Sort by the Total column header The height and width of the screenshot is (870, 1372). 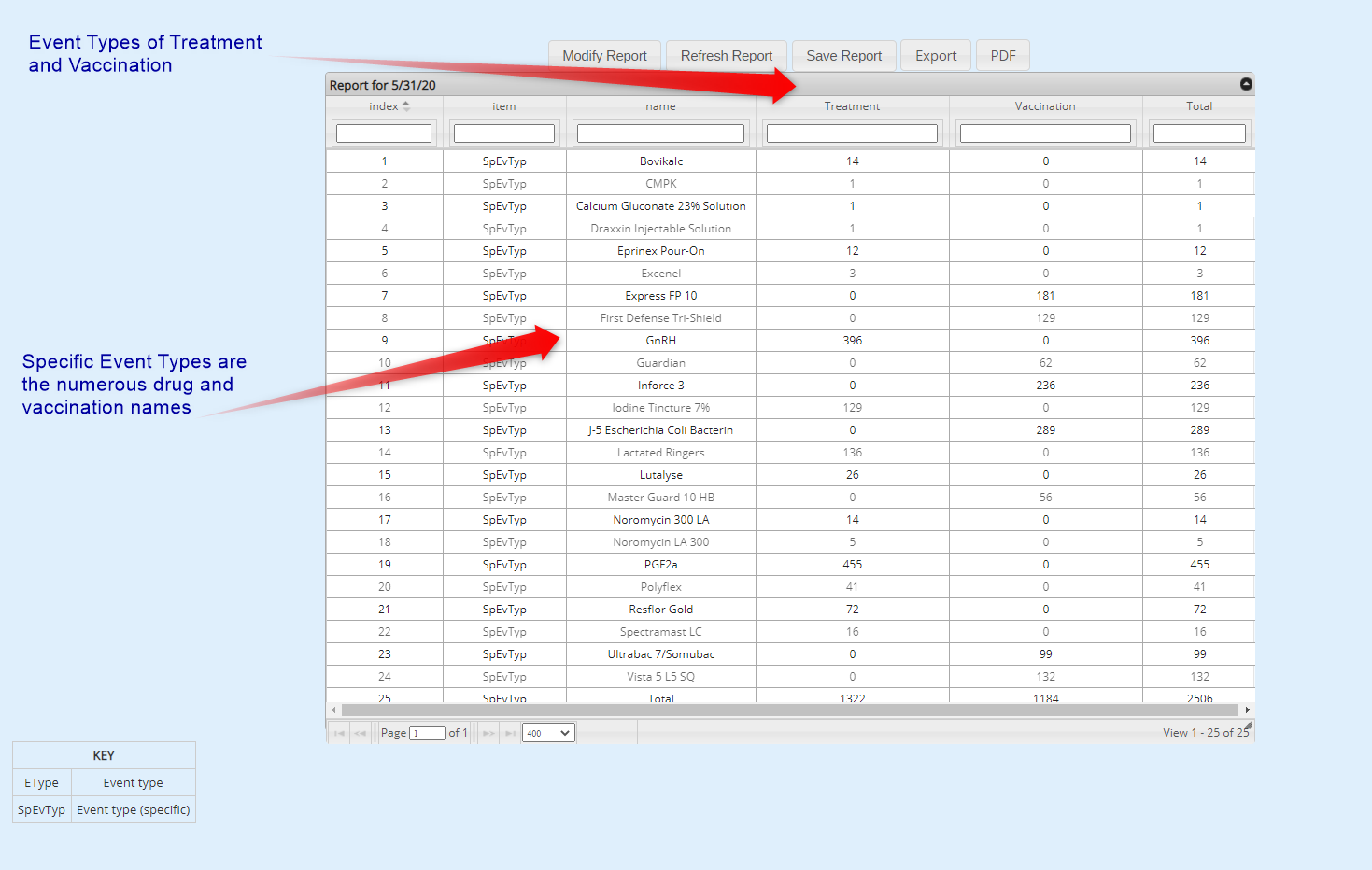click(1199, 106)
